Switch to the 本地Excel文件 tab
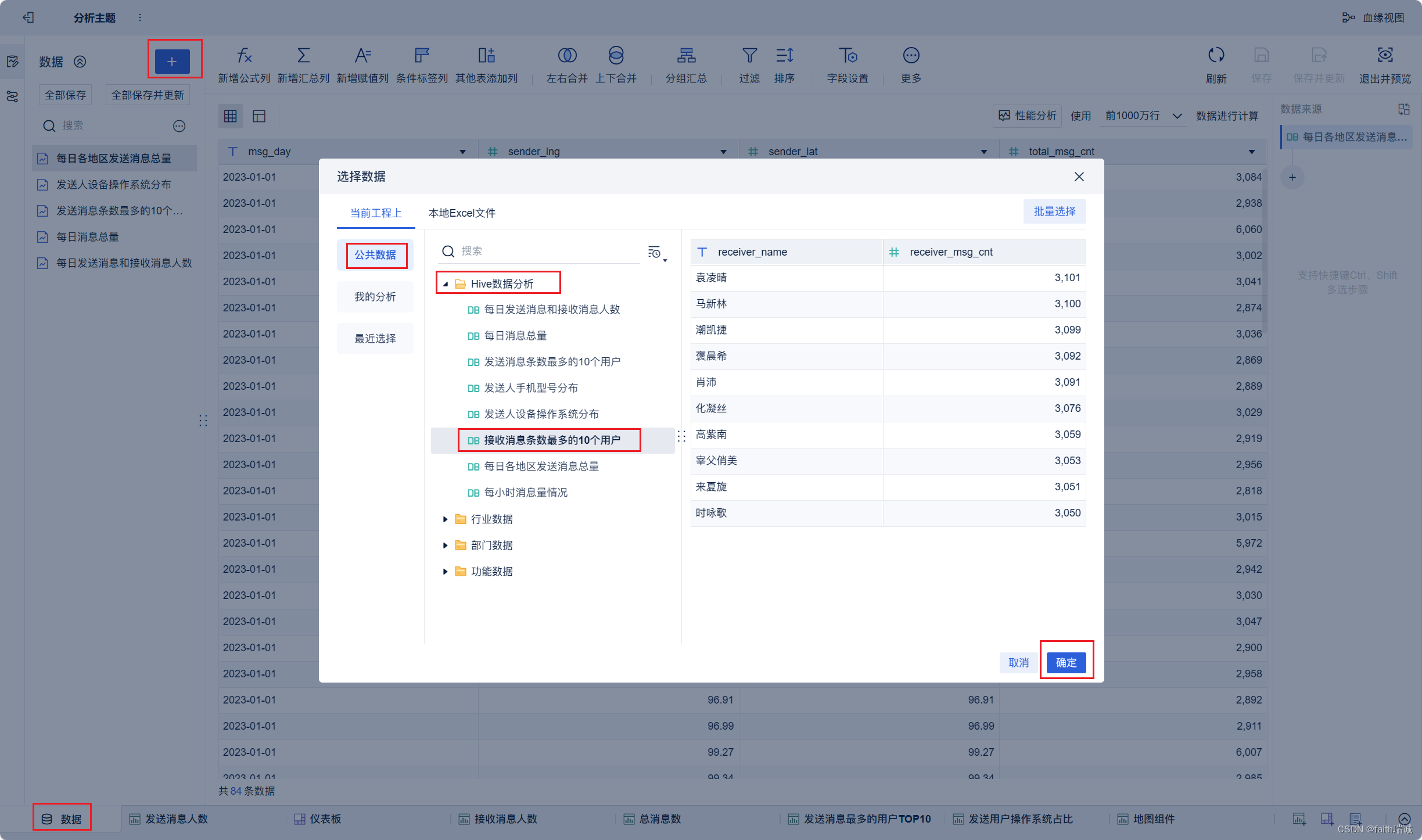Image resolution: width=1422 pixels, height=840 pixels. click(462, 213)
